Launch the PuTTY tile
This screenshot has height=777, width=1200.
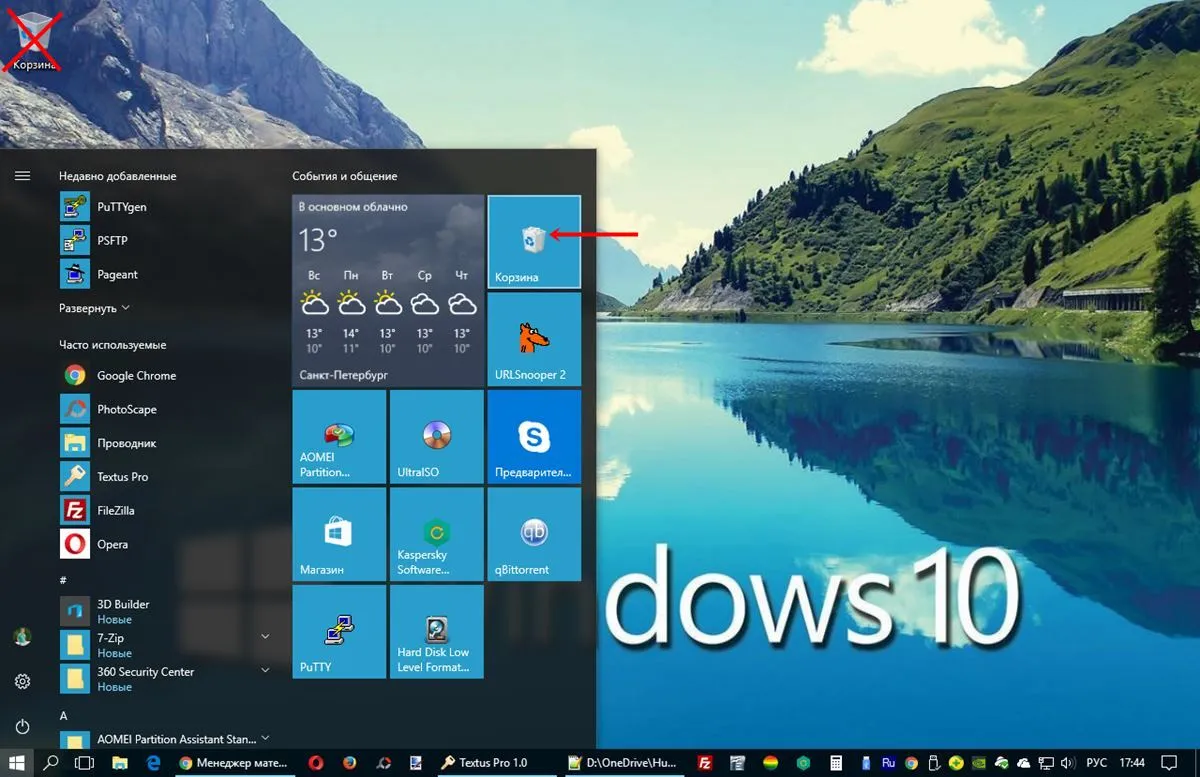[x=339, y=631]
